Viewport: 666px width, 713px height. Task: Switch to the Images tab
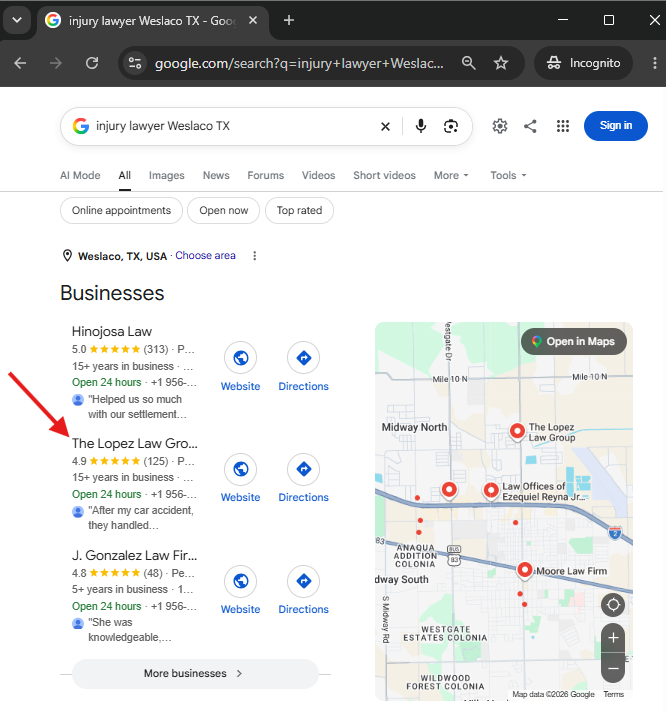(x=166, y=176)
